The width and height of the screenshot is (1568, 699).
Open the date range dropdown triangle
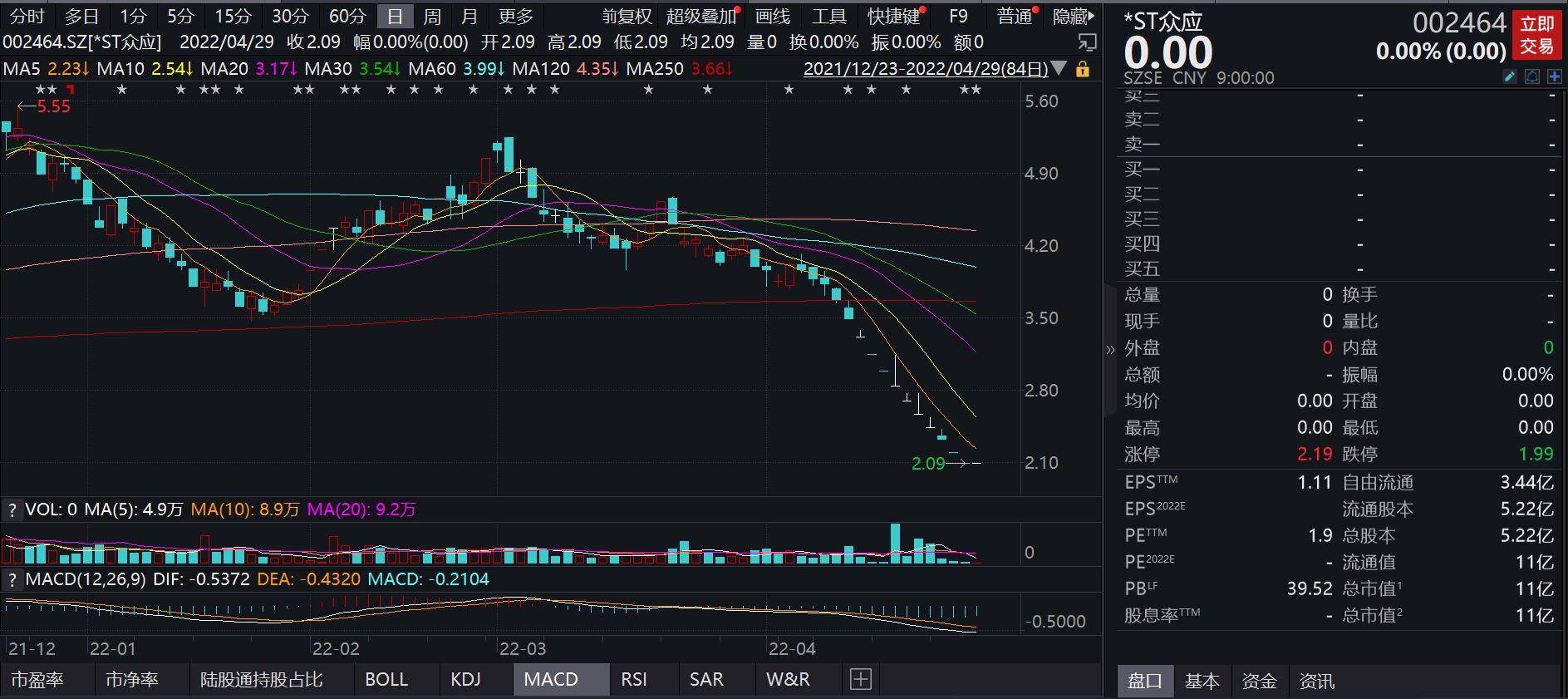pos(1059,69)
